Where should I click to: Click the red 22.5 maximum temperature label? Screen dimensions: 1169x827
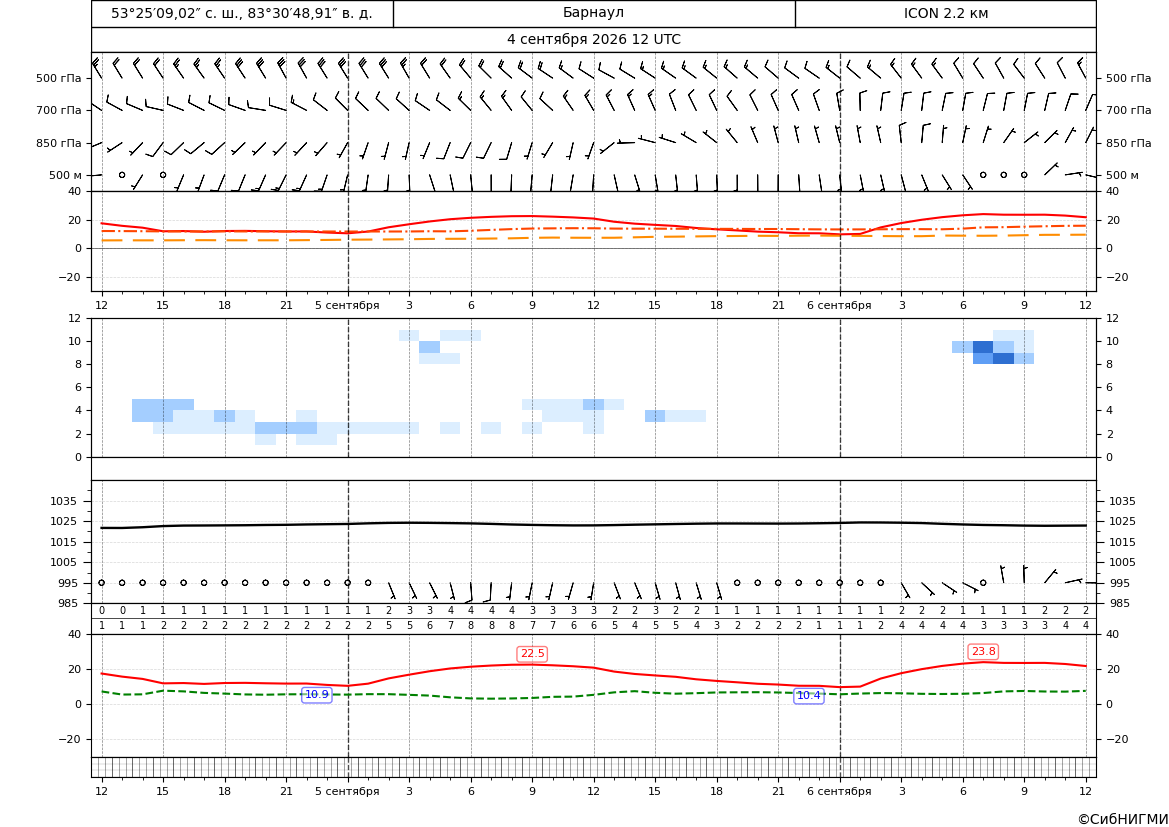[x=532, y=653]
